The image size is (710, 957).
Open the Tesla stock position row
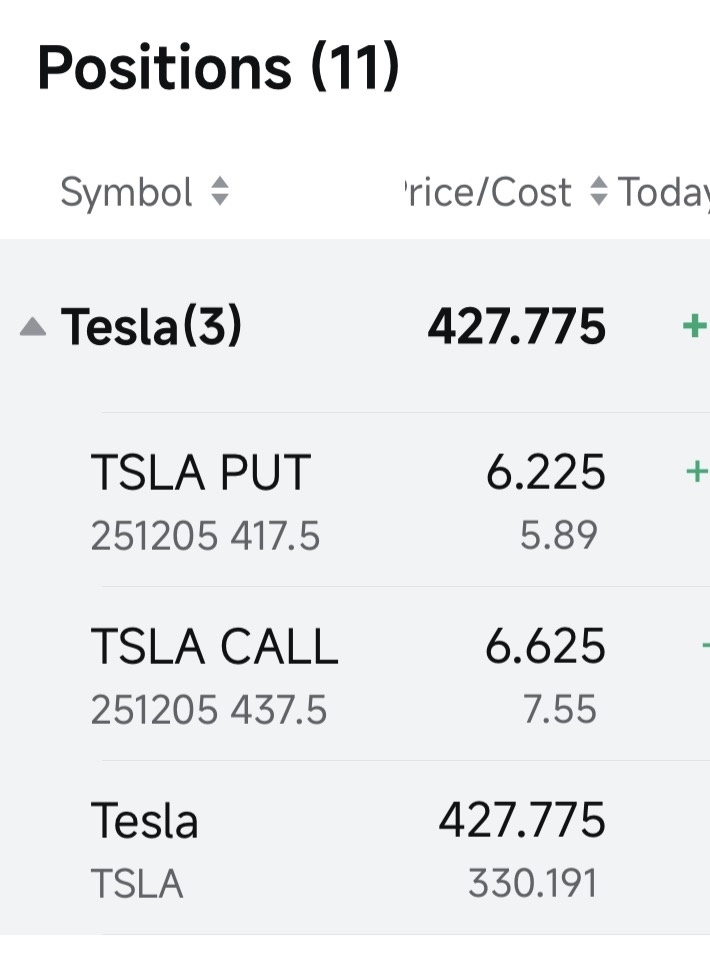click(x=355, y=848)
